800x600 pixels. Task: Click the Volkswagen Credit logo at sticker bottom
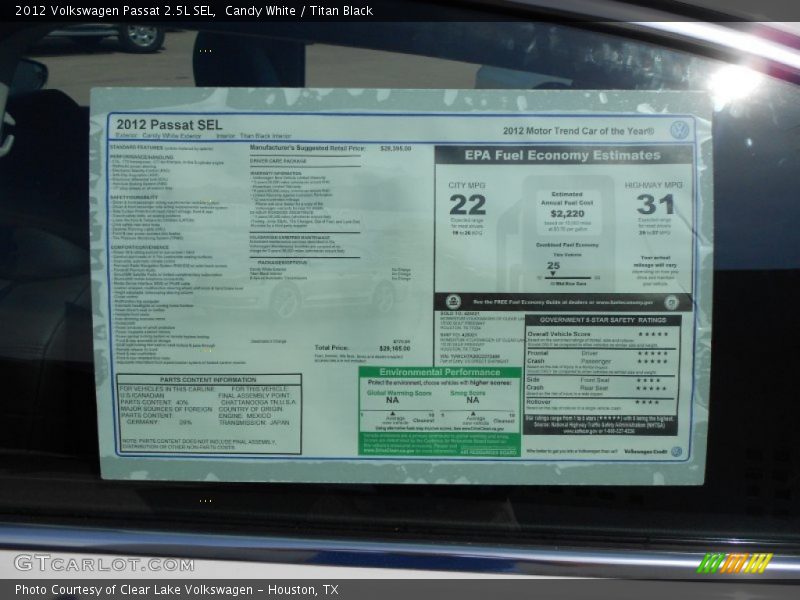pyautogui.click(x=676, y=452)
